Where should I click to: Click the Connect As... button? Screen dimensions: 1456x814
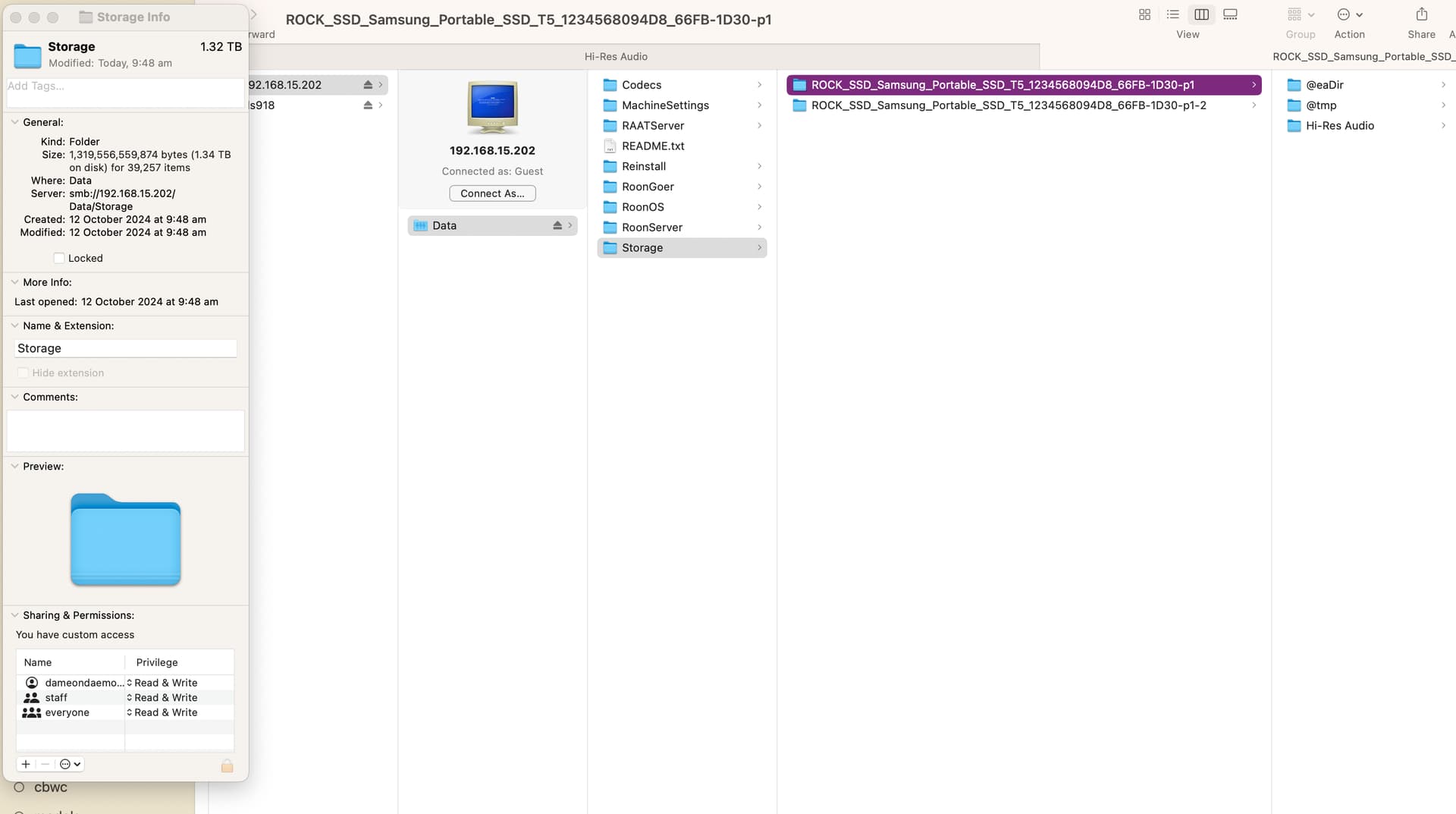492,193
